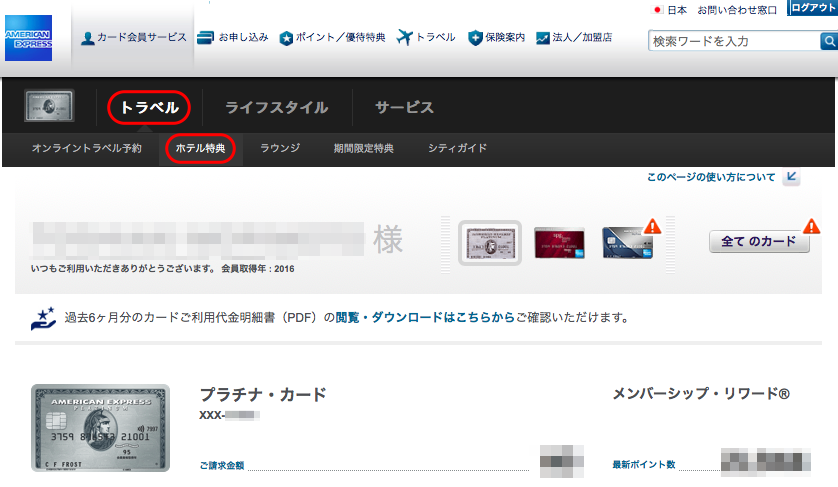Select the サービス tab
Viewport: 838px width, 487px height.
(x=404, y=107)
